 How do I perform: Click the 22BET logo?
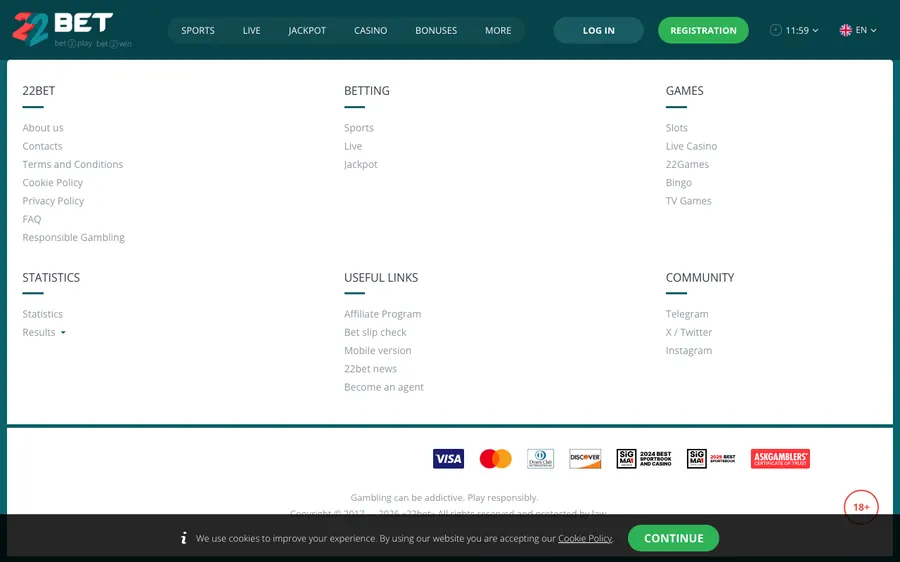click(x=72, y=29)
